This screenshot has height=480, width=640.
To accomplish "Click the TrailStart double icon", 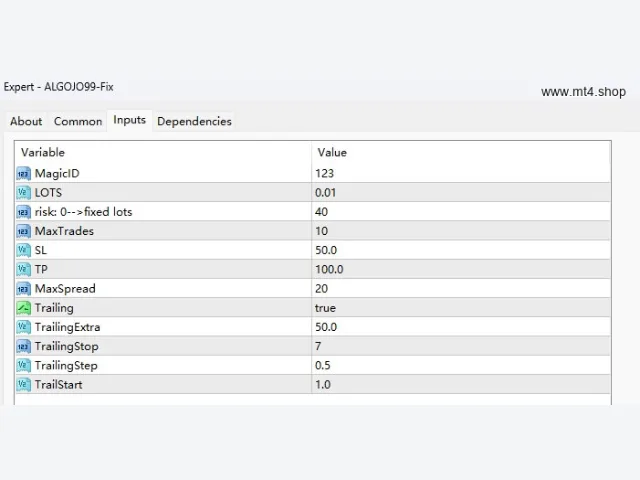I will click(23, 384).
